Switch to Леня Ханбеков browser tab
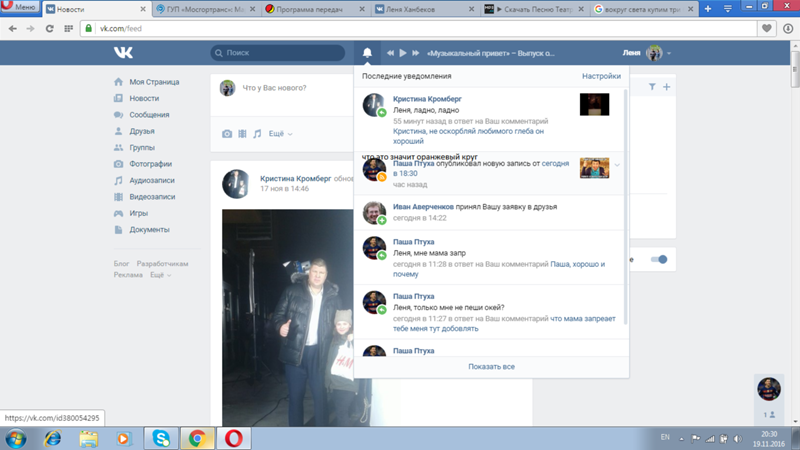The width and height of the screenshot is (800, 450). coord(424,9)
